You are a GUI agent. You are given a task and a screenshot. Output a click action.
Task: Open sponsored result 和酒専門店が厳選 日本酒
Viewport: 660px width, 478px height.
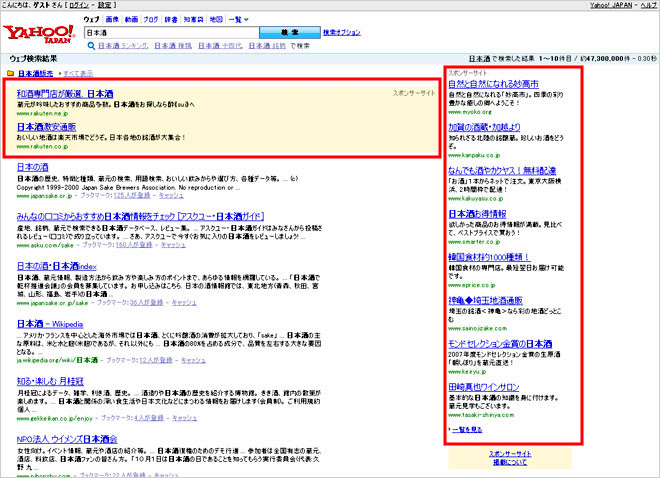pyautogui.click(x=65, y=94)
